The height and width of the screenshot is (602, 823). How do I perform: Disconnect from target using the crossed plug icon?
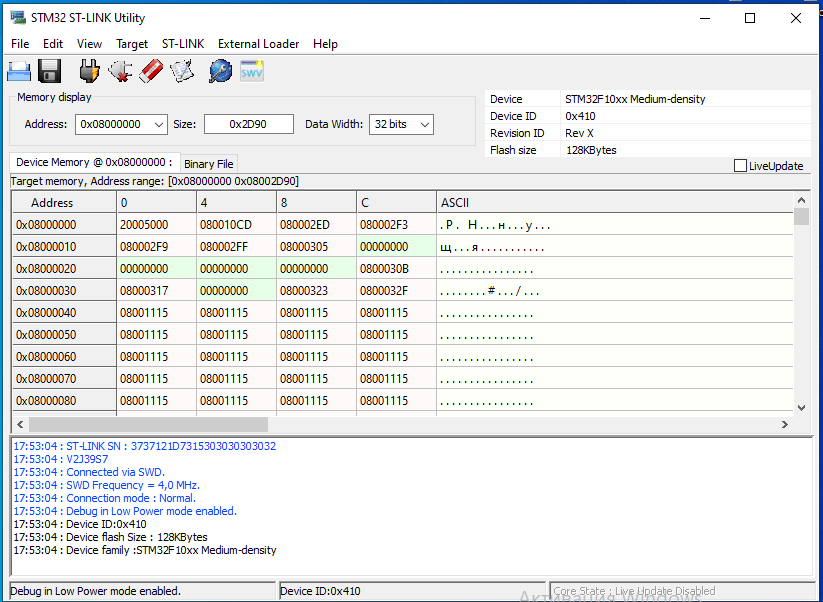pyautogui.click(x=120, y=71)
